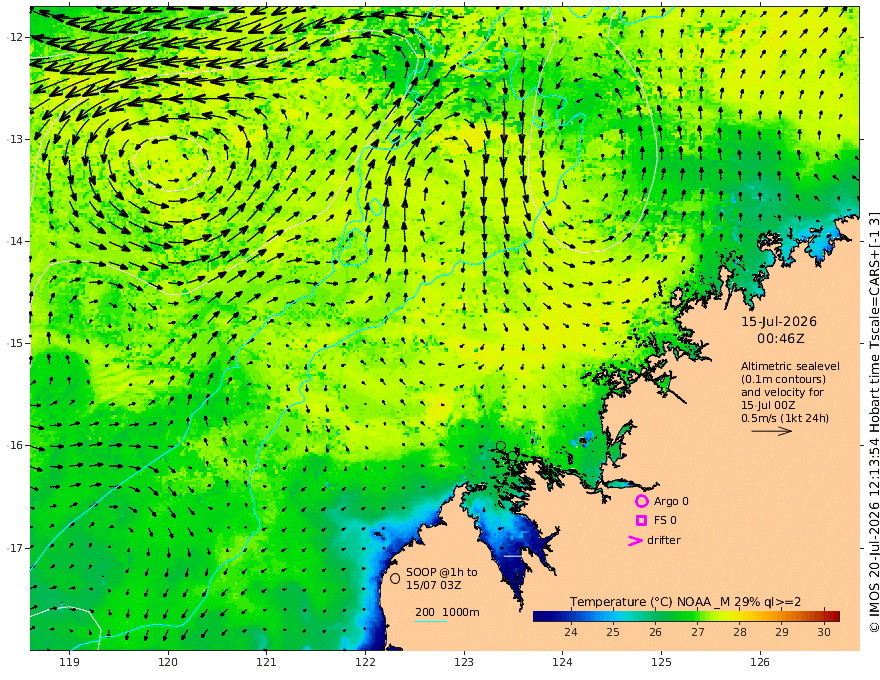
Task: Click longitude label 122 on bottom axis
Action: (365, 662)
